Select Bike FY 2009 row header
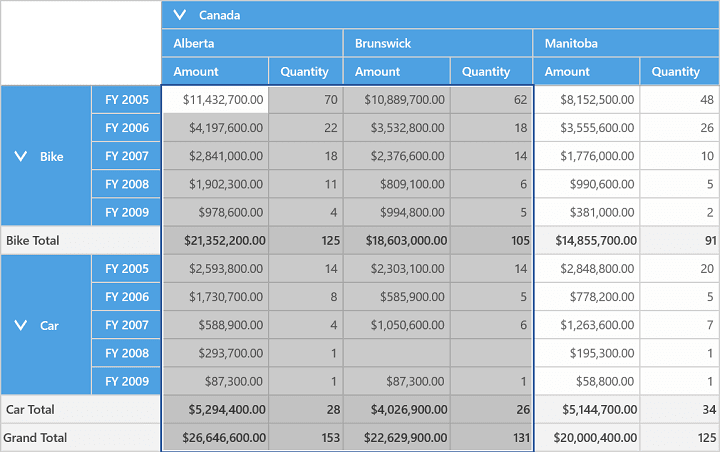720x452 pixels. click(126, 212)
